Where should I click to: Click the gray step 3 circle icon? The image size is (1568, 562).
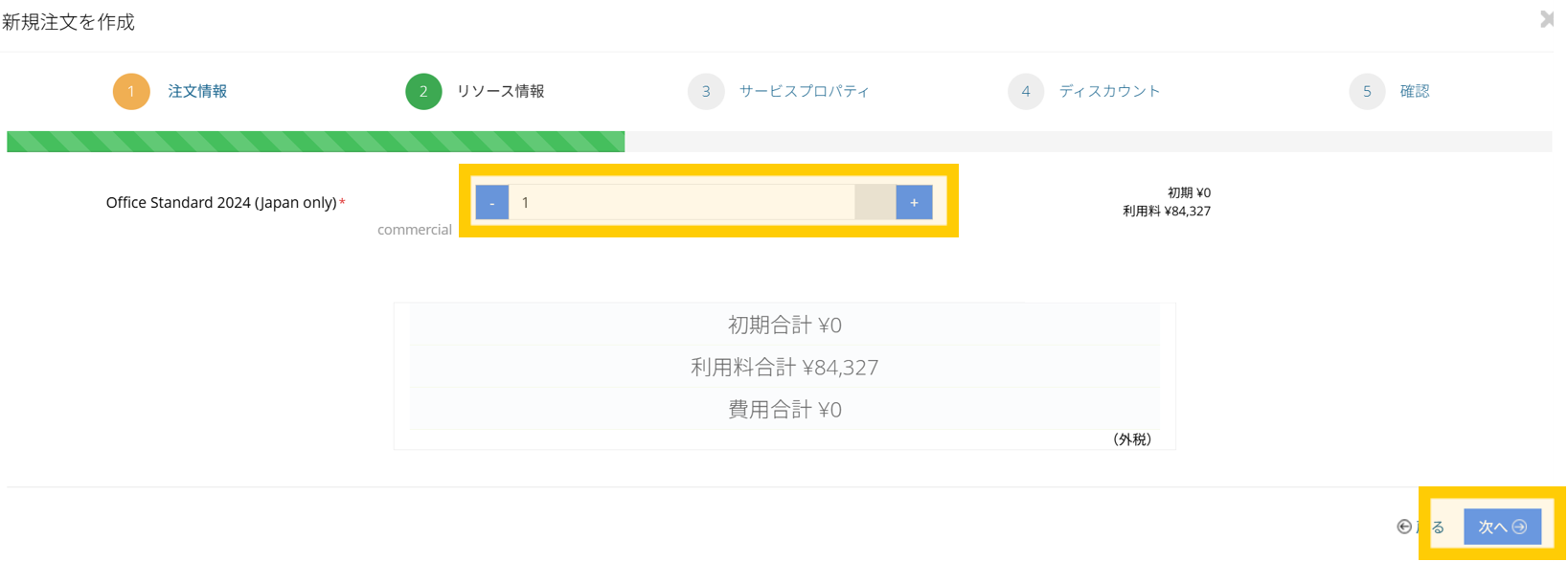(706, 91)
